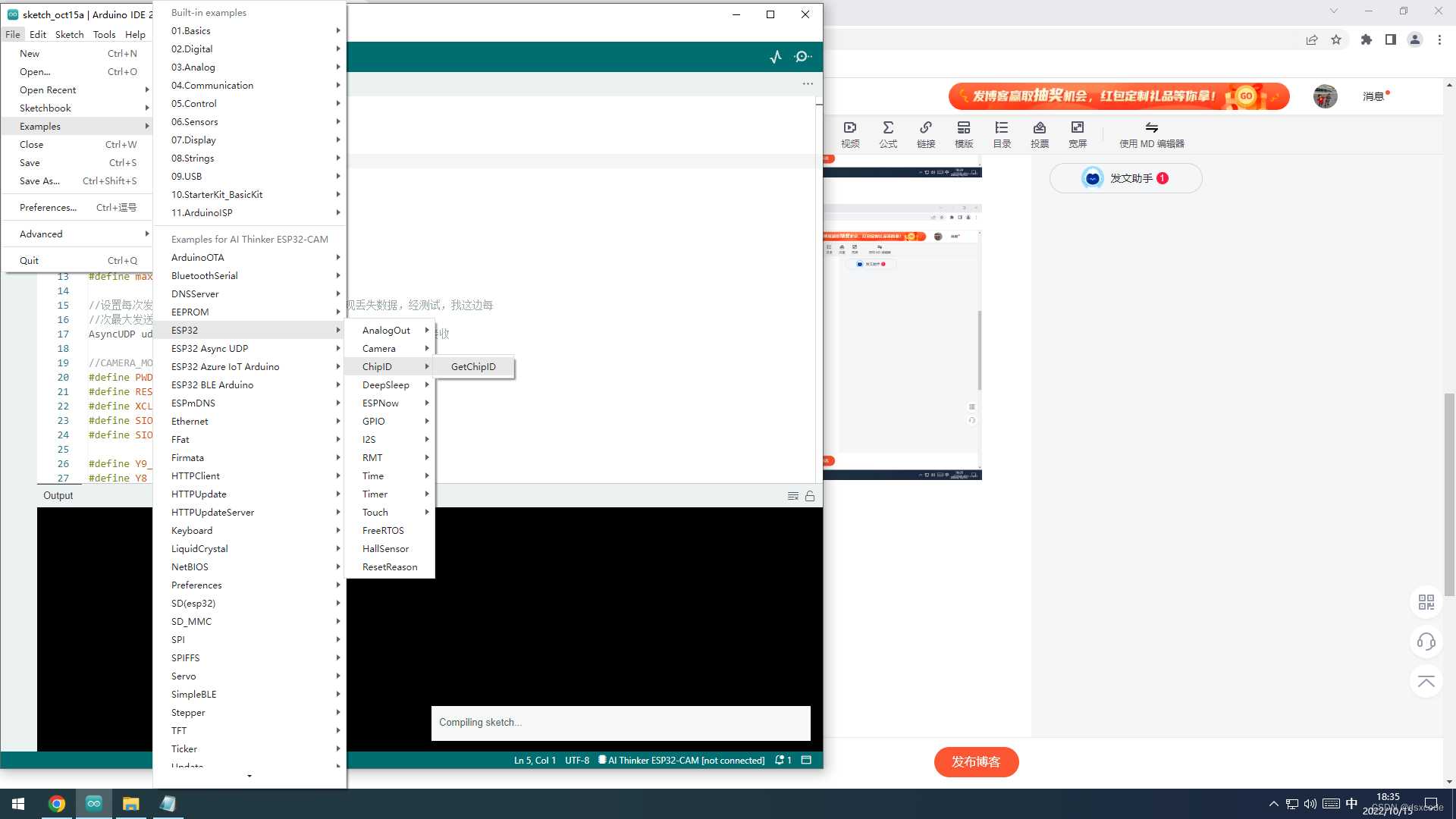
Task: Click the 投票 vote icon
Action: coord(1040,134)
